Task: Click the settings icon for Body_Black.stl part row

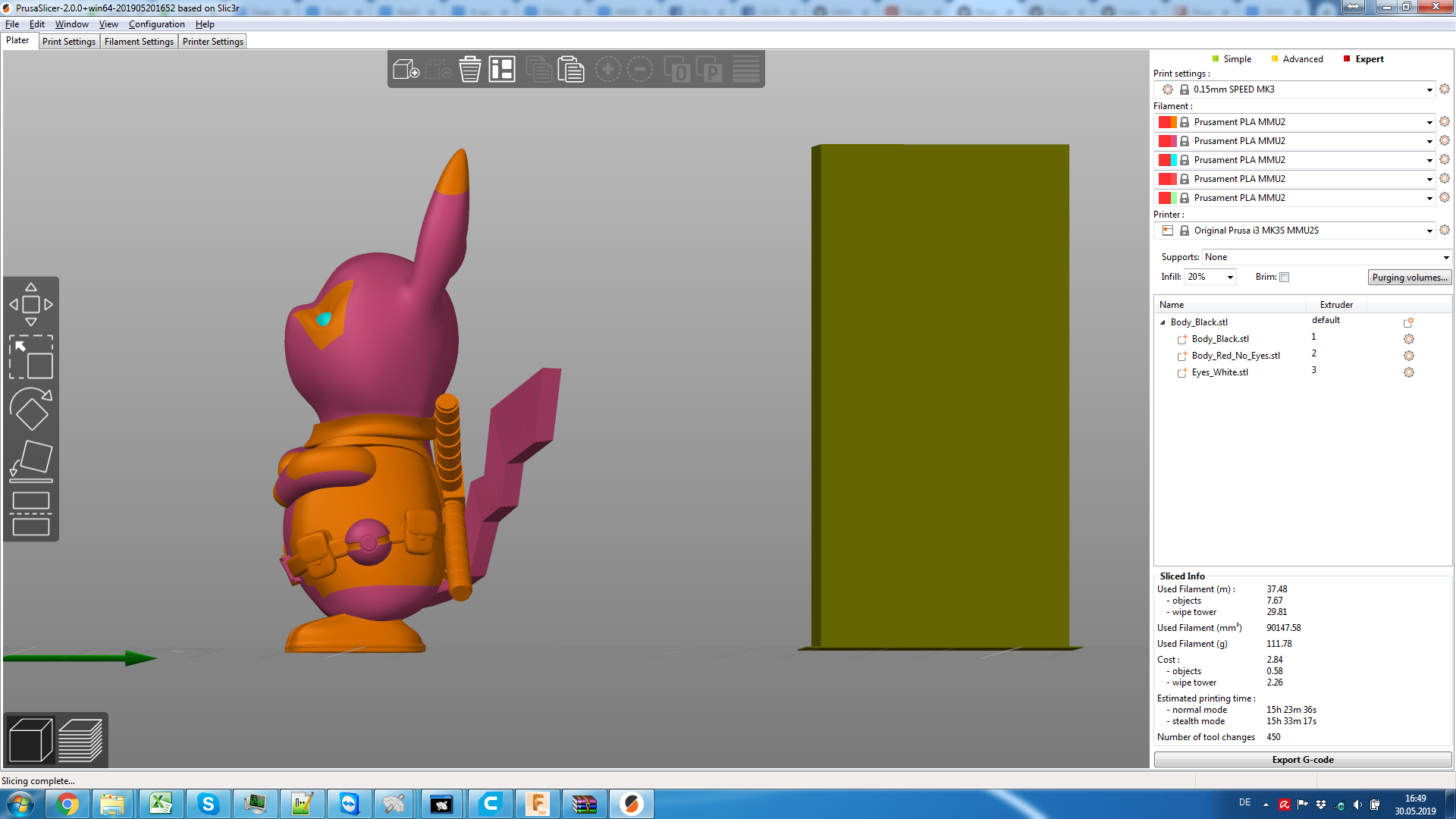Action: pyautogui.click(x=1409, y=339)
